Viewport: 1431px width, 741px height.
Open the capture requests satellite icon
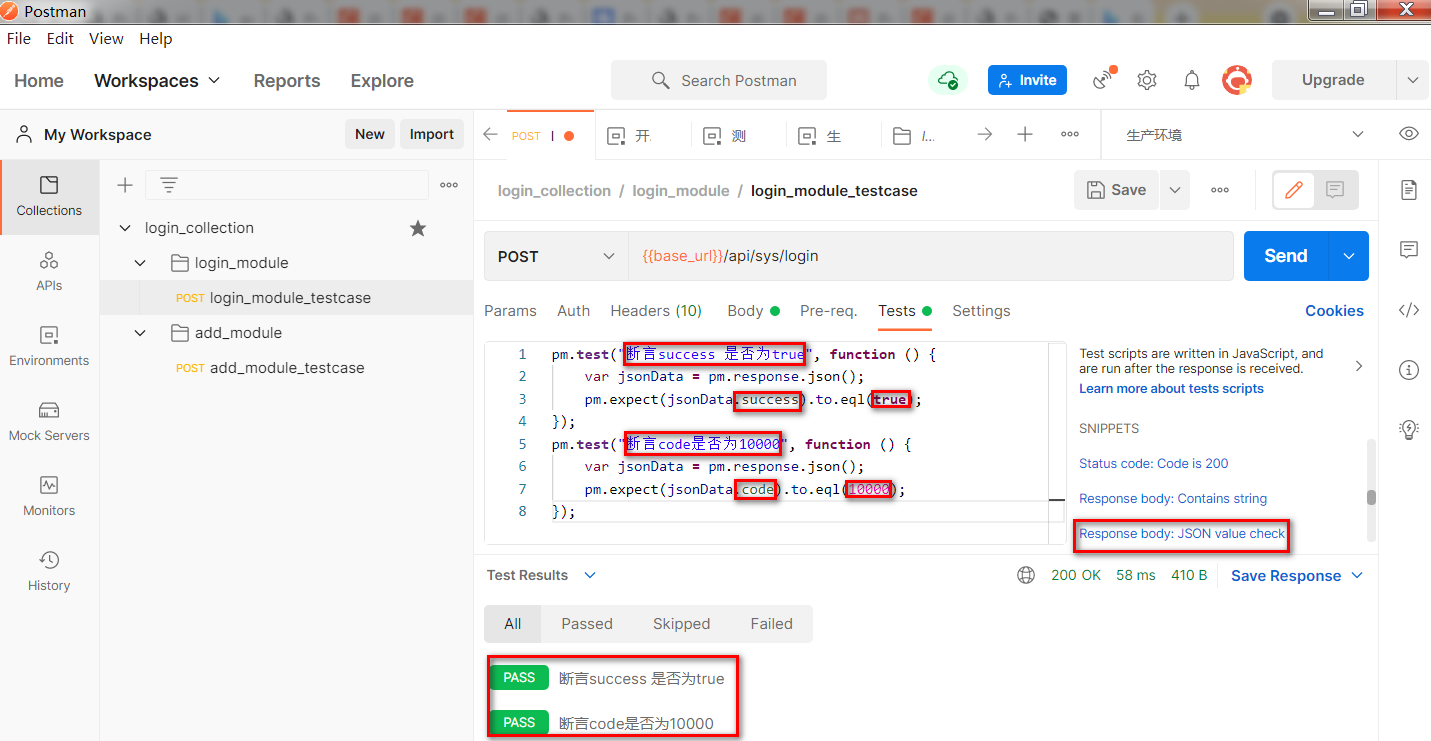tap(1104, 80)
